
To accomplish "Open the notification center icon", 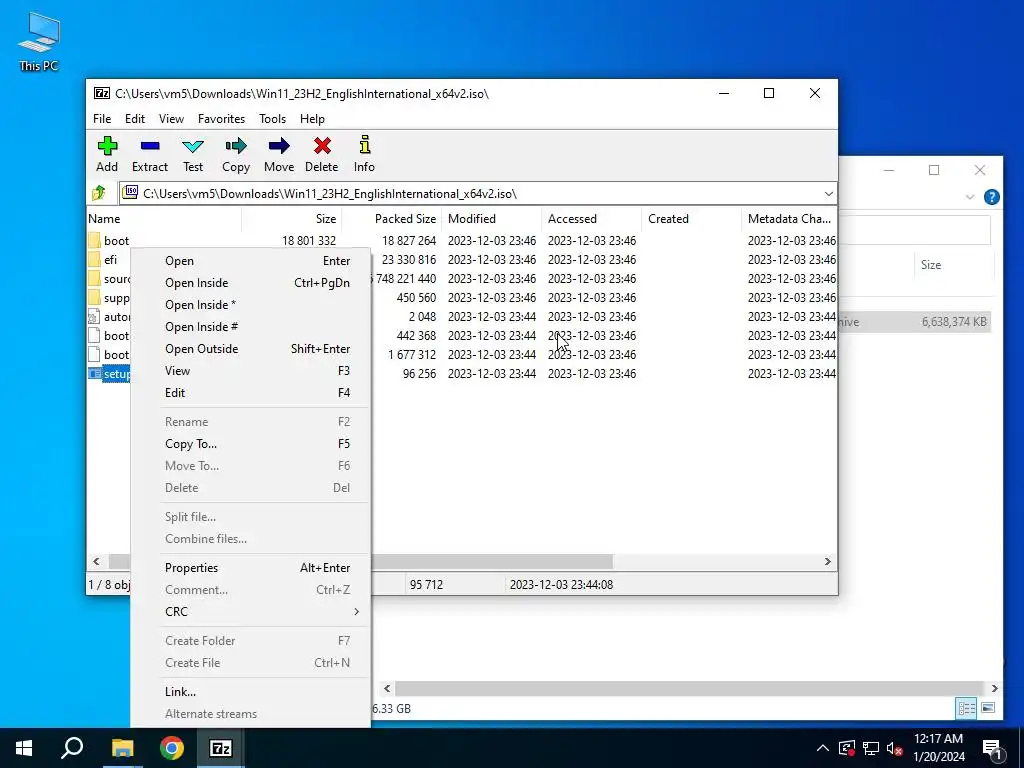I will 993,750.
